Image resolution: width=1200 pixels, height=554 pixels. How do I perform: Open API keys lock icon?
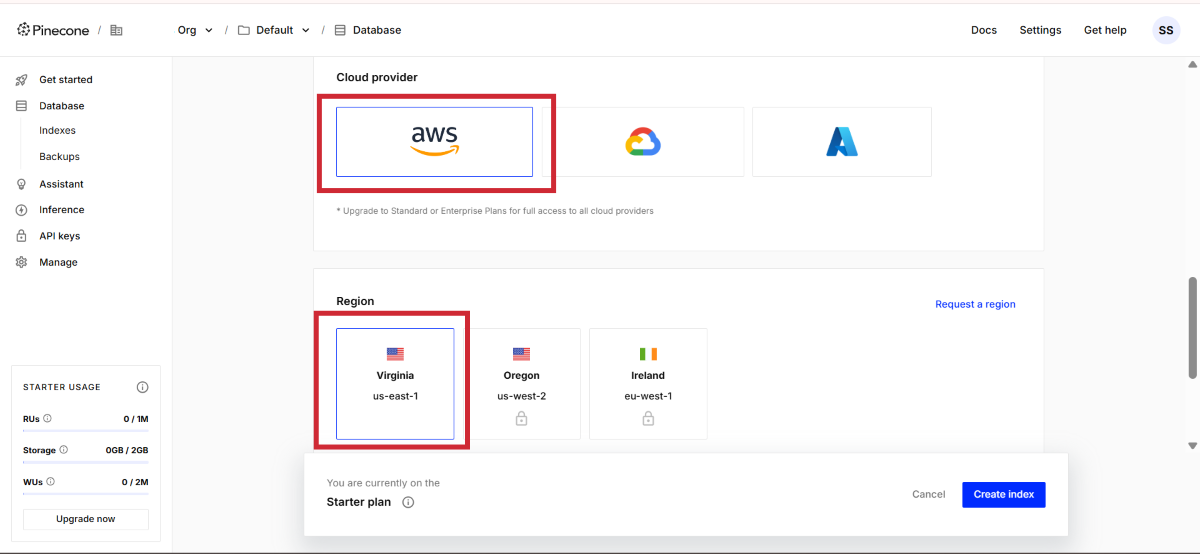point(21,236)
